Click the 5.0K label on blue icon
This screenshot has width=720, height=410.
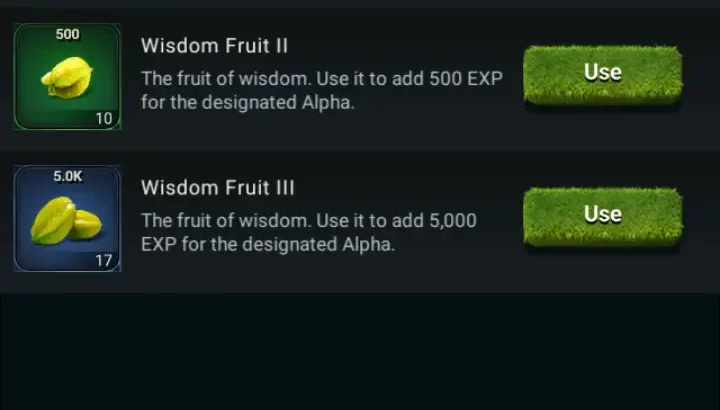67,176
